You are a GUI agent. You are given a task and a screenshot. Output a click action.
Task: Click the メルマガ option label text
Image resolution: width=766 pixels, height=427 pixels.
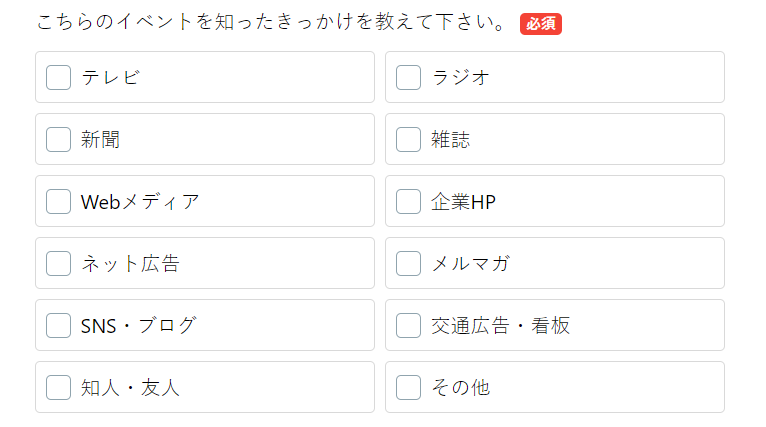coord(470,263)
